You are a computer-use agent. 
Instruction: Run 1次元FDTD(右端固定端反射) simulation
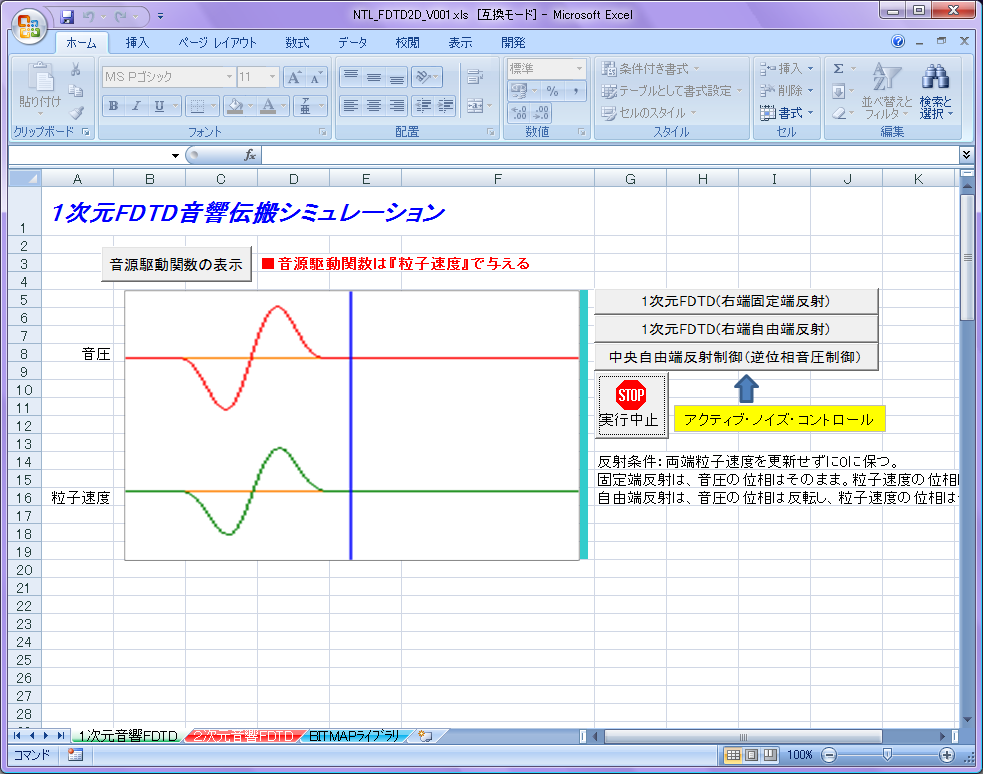(x=736, y=301)
